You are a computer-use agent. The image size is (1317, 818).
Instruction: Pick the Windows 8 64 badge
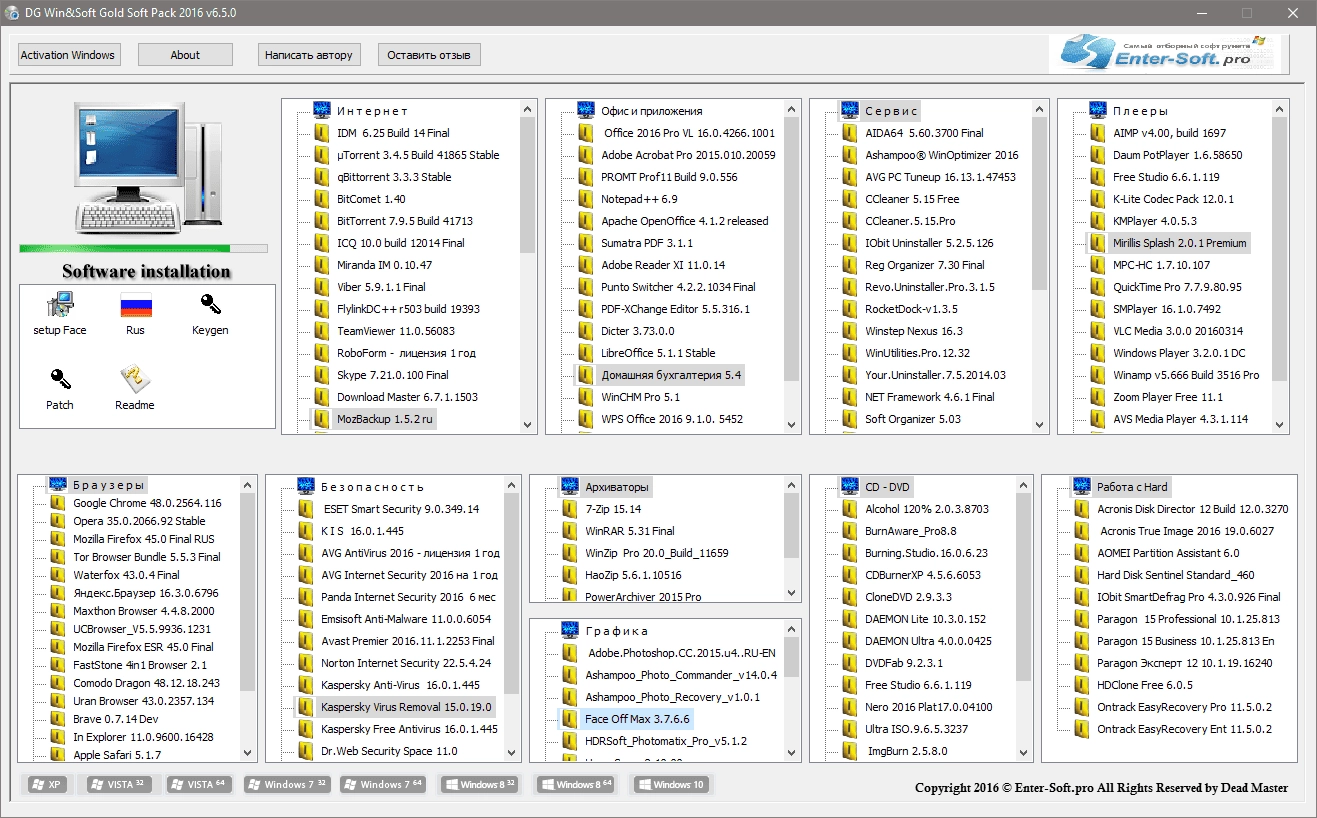click(576, 785)
